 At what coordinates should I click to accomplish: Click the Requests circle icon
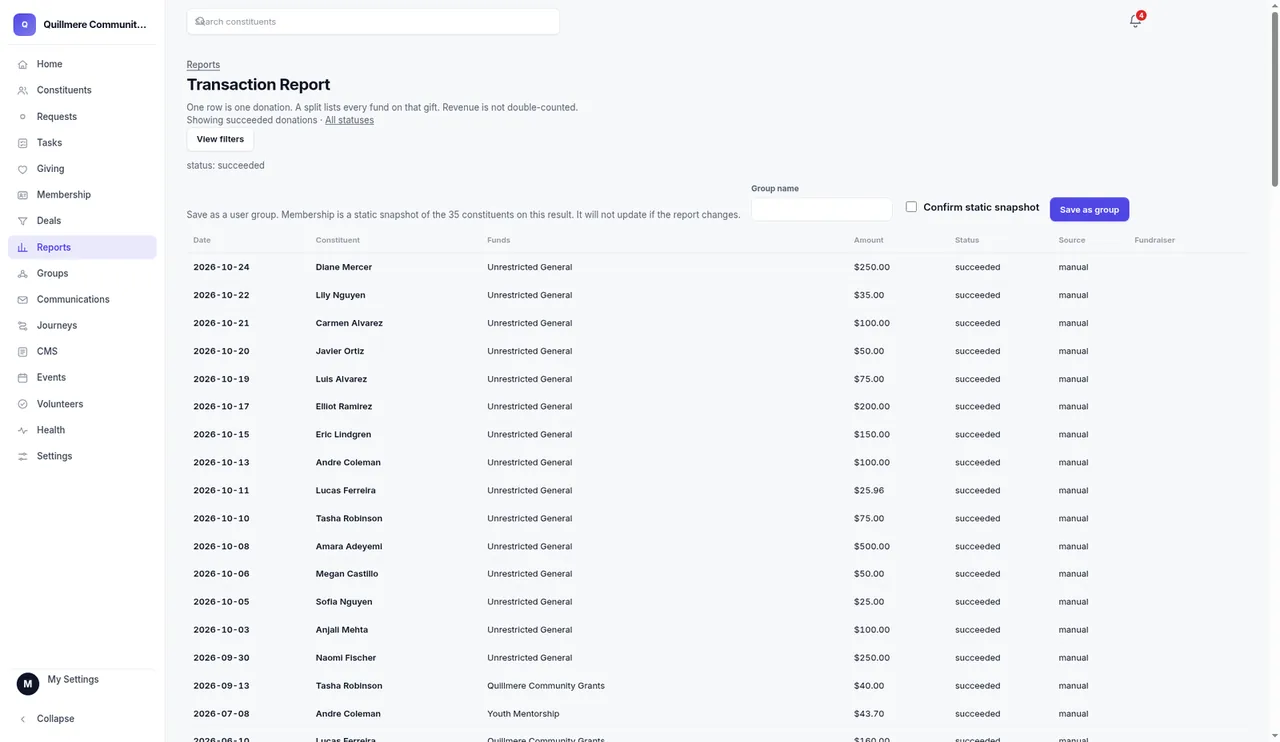[x=23, y=117]
